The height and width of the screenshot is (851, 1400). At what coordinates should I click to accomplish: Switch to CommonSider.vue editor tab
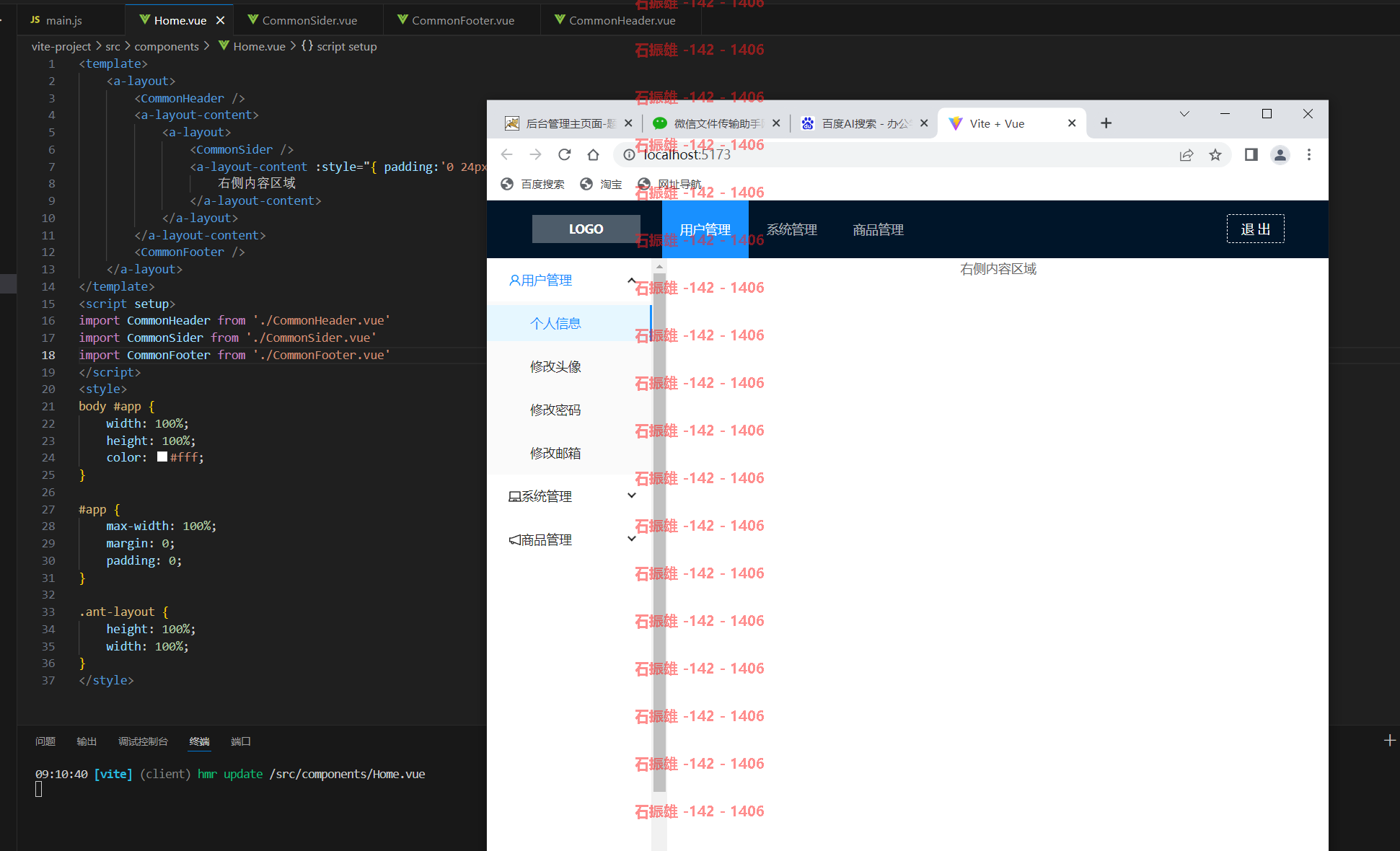[309, 20]
